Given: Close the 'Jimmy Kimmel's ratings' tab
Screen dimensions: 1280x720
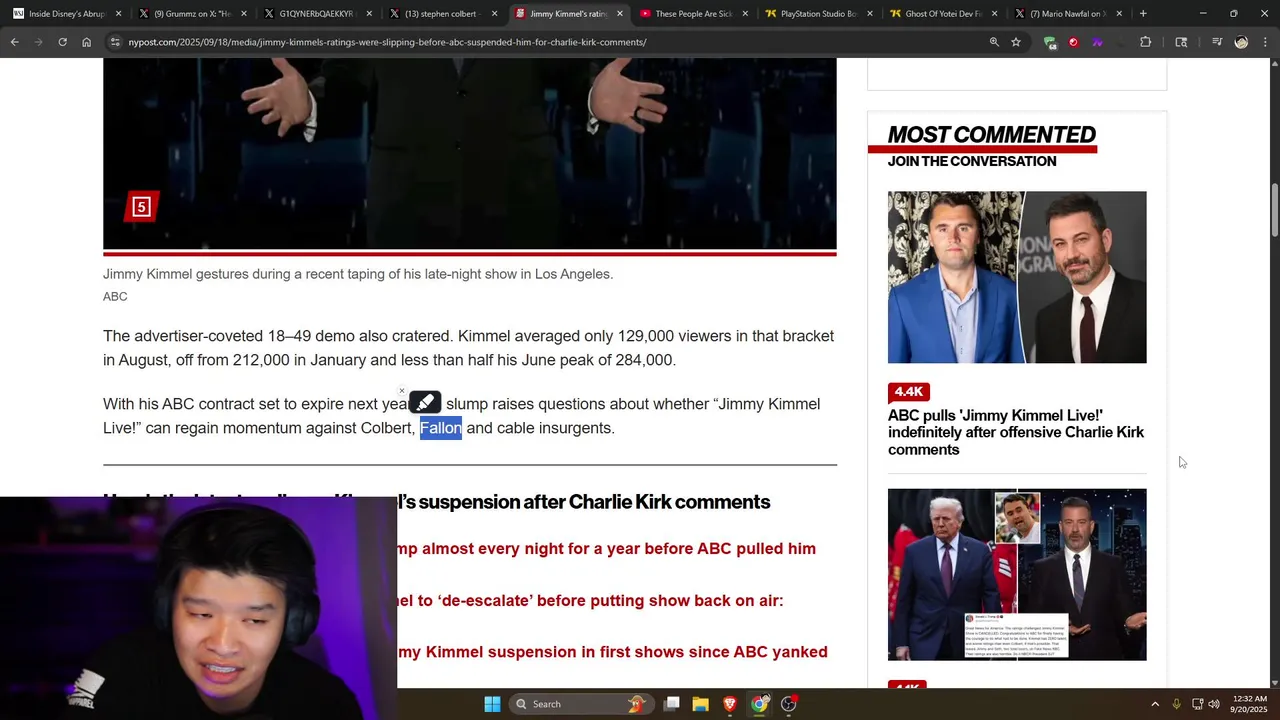Looking at the screenshot, I should click(619, 14).
